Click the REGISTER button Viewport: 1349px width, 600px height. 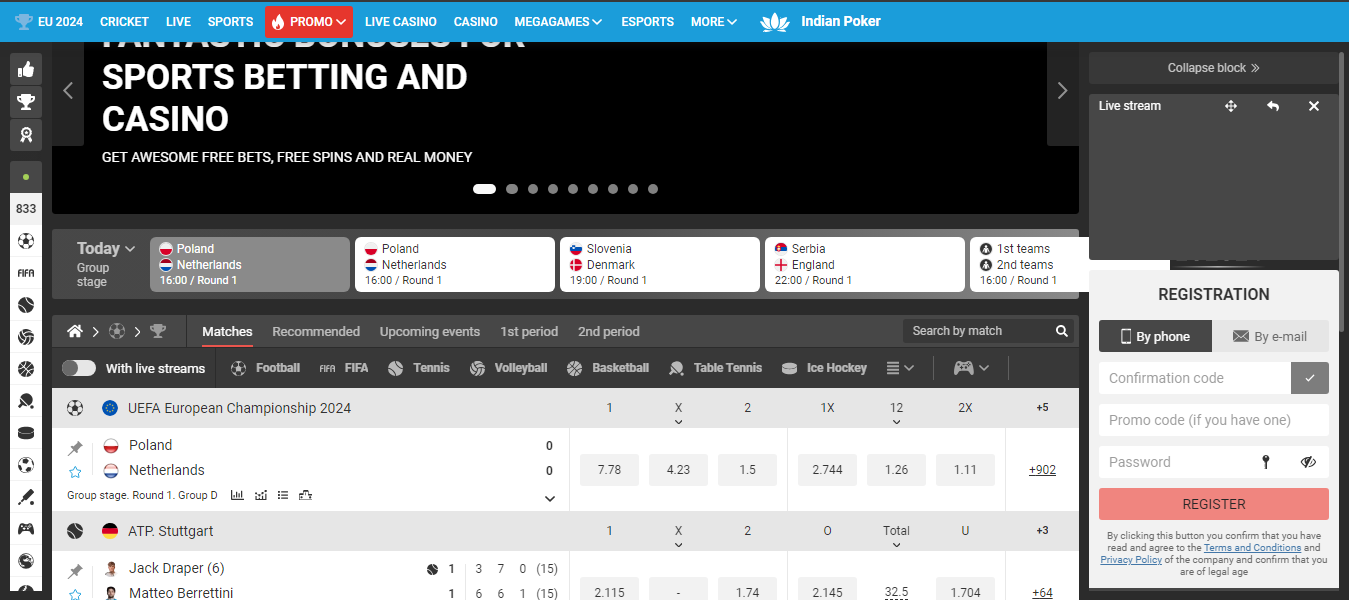(x=1213, y=504)
